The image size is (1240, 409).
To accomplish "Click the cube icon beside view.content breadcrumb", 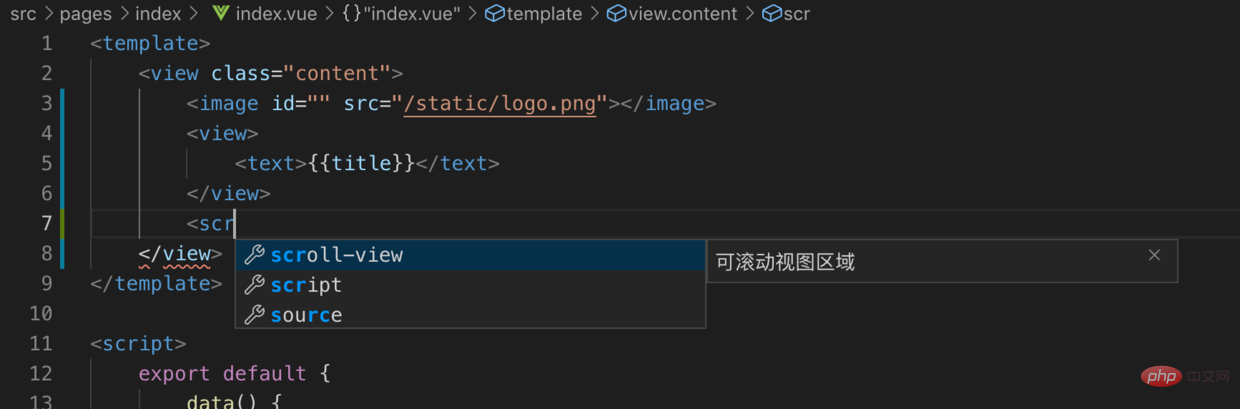I will click(x=616, y=14).
